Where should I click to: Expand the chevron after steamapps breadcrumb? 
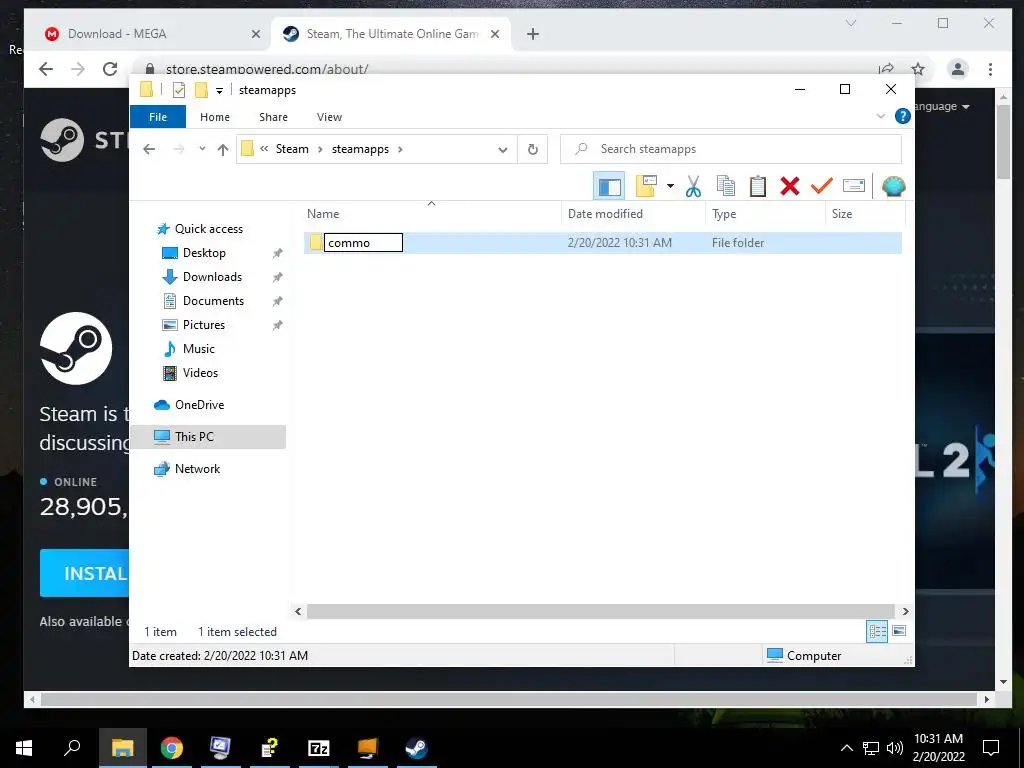point(400,149)
